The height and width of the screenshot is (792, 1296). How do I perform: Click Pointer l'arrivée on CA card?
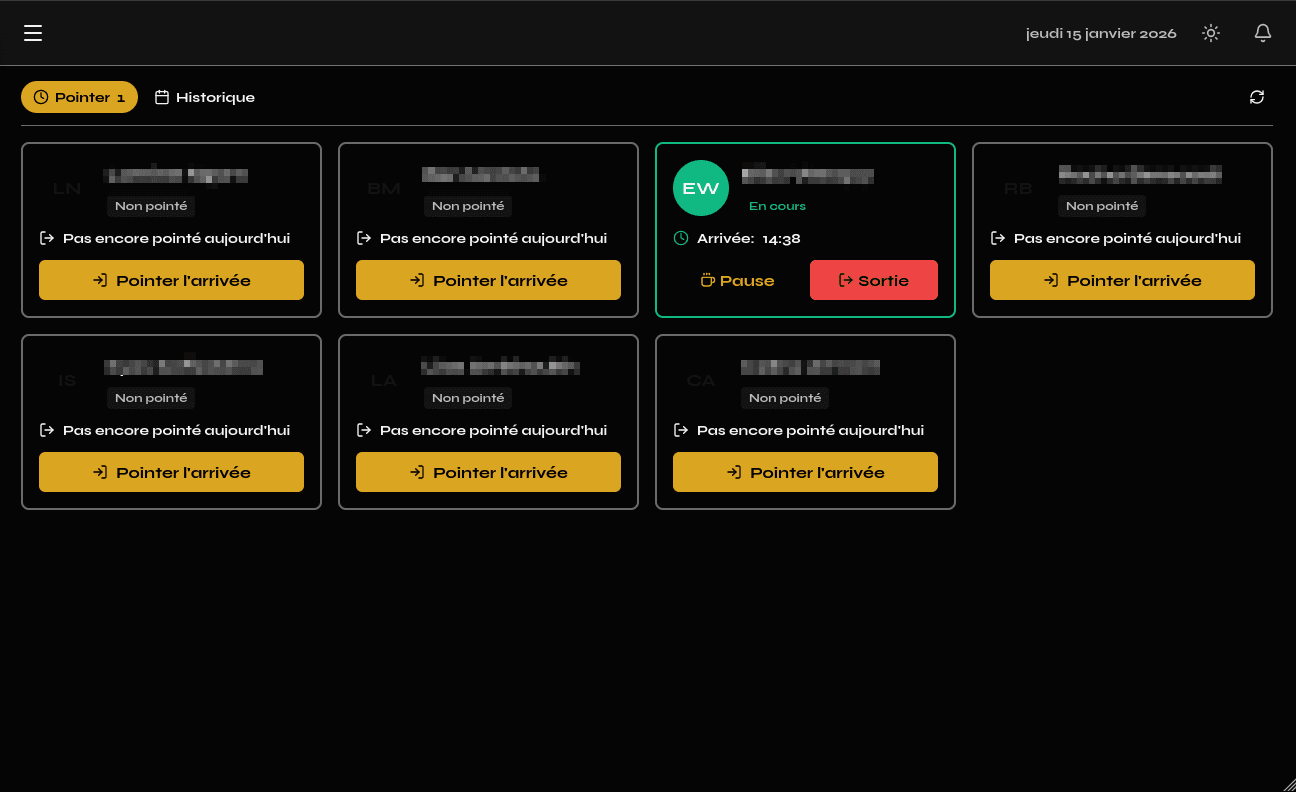click(x=805, y=472)
